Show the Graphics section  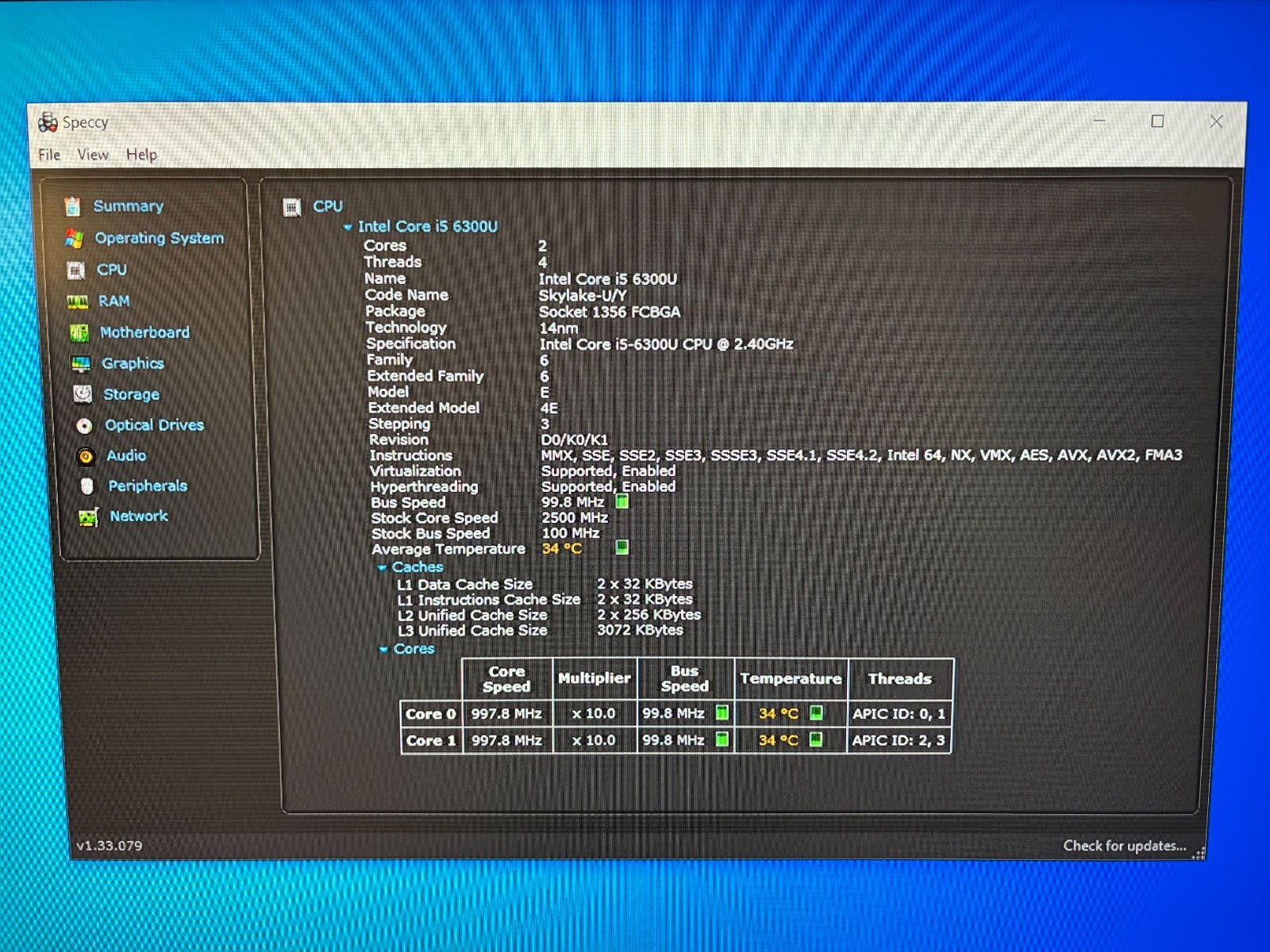pyautogui.click(x=133, y=363)
